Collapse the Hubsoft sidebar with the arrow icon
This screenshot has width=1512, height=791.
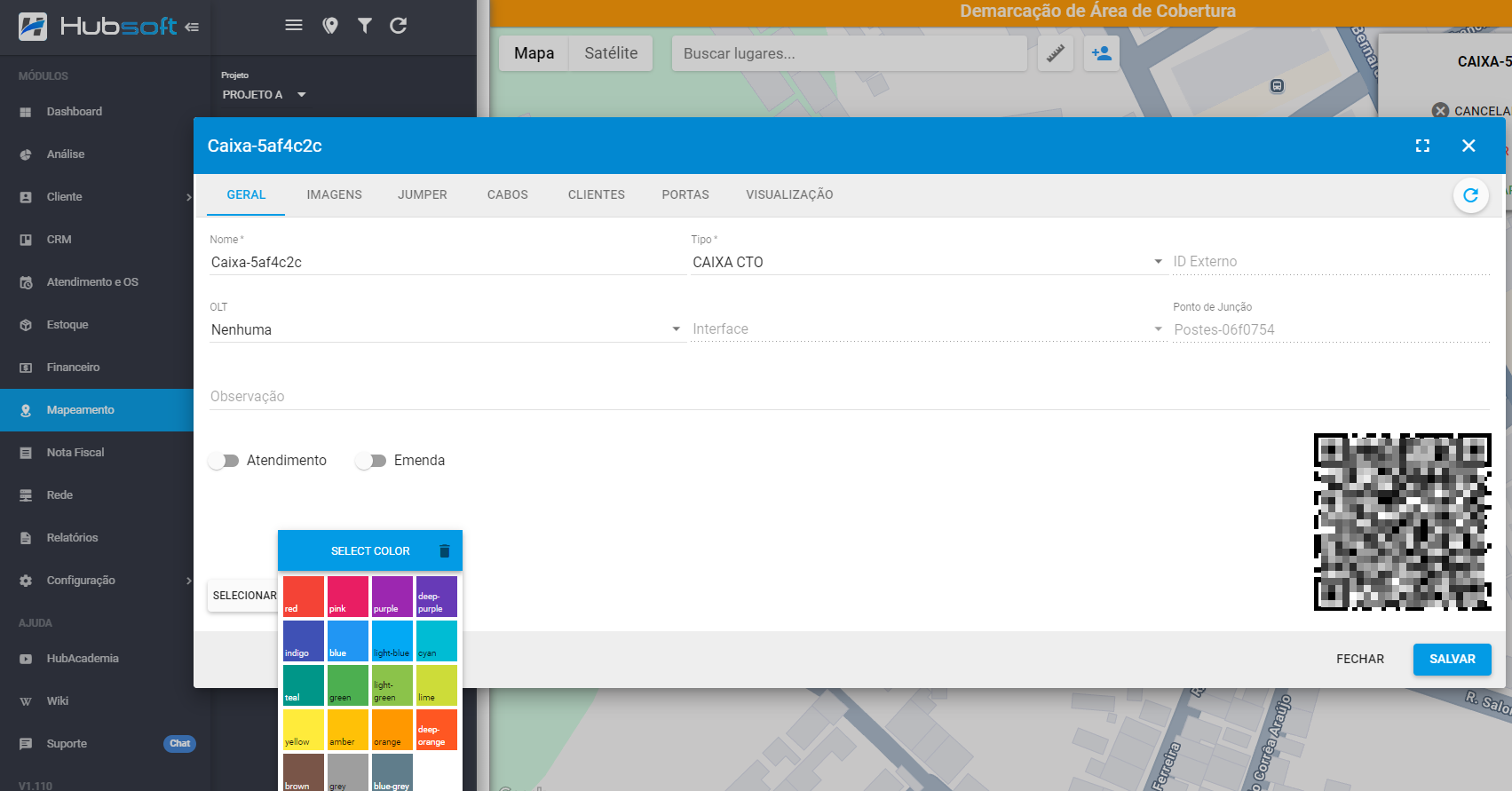[192, 27]
